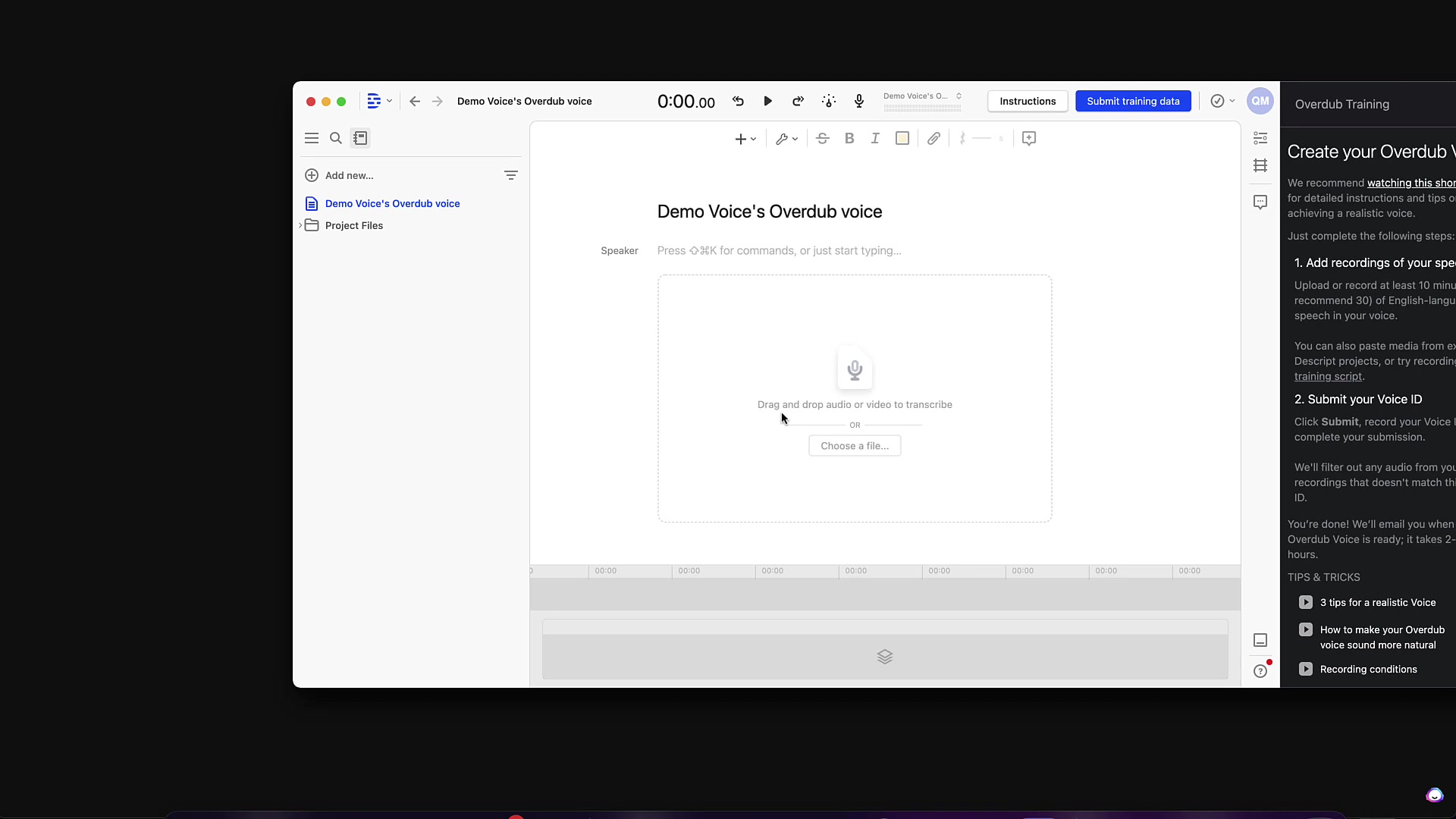
Task: Click the colorful assistant icon at bottom right
Action: (x=1434, y=795)
